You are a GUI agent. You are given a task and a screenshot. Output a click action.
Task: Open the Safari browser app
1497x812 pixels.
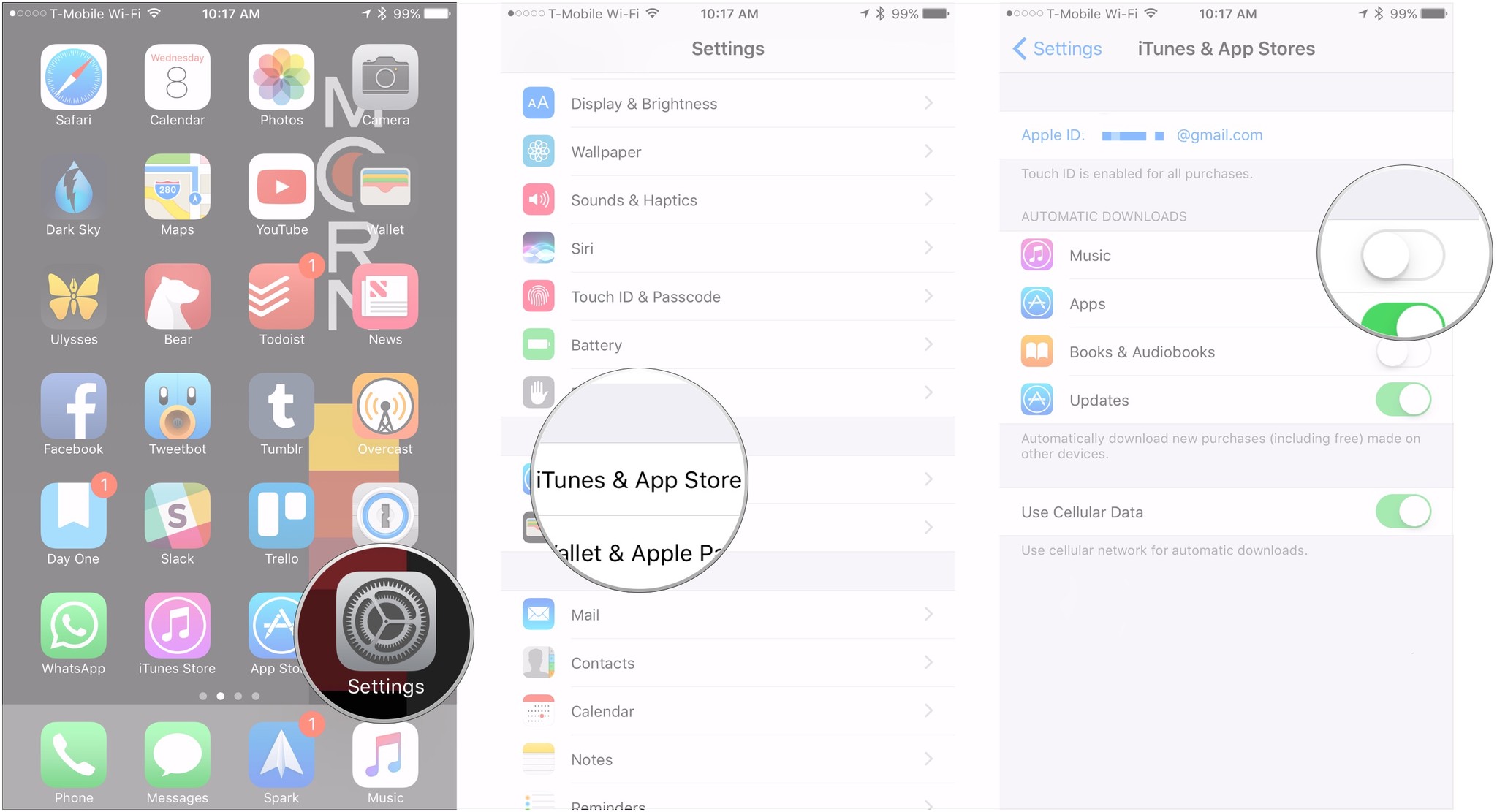click(x=72, y=88)
